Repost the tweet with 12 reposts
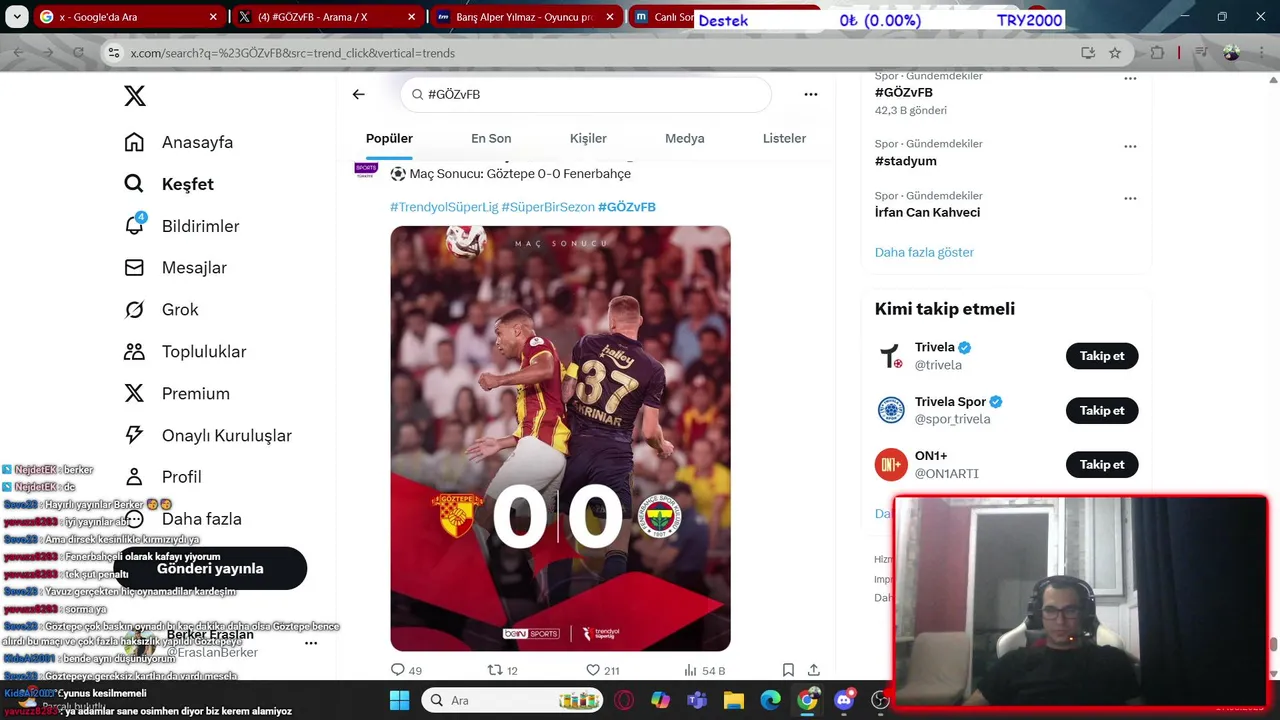This screenshot has width=1280, height=720. (x=502, y=670)
